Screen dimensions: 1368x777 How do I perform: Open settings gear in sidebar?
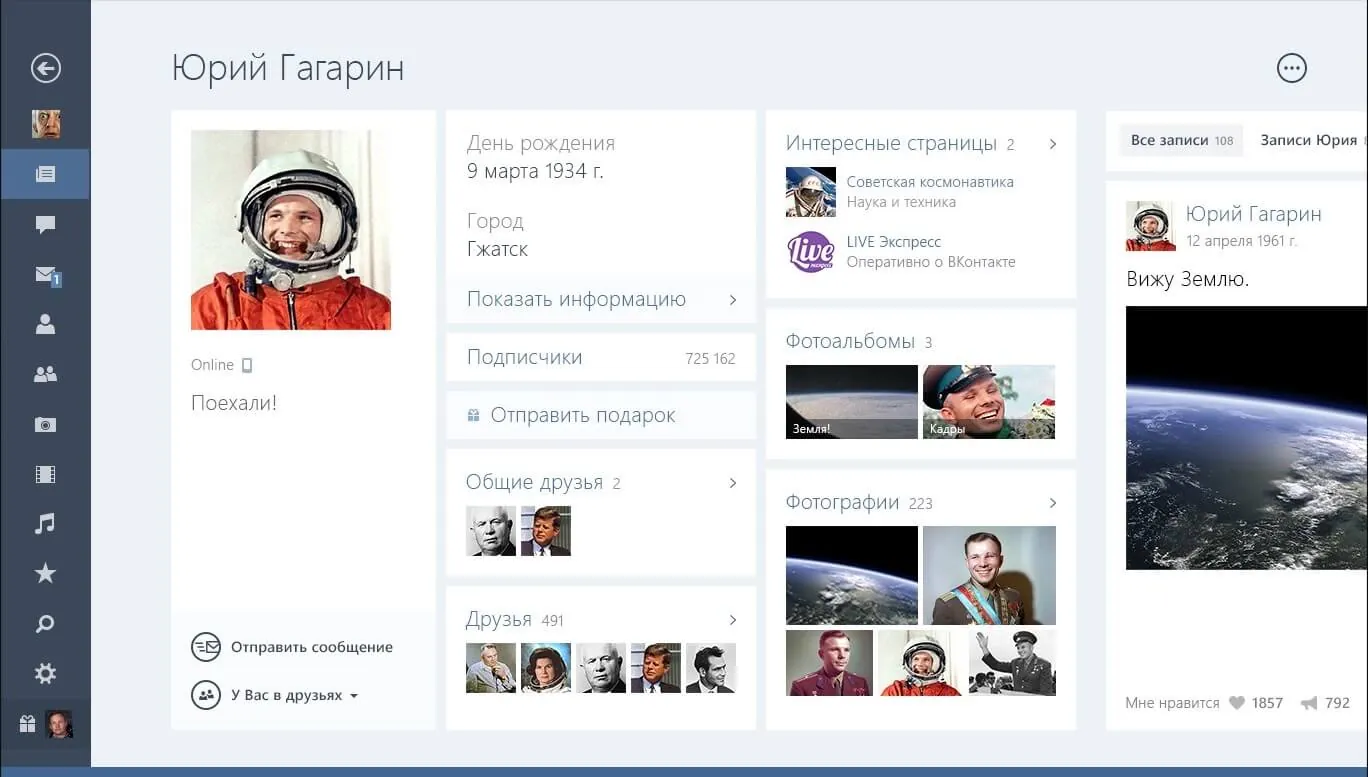[45, 674]
